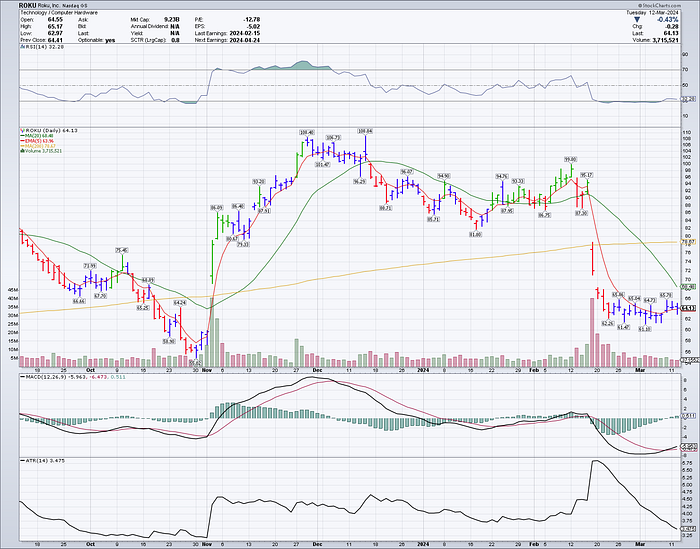This screenshot has height=549, width=700.
Task: Click the date Tuesday 12-Mar-2024
Action: click(653, 13)
